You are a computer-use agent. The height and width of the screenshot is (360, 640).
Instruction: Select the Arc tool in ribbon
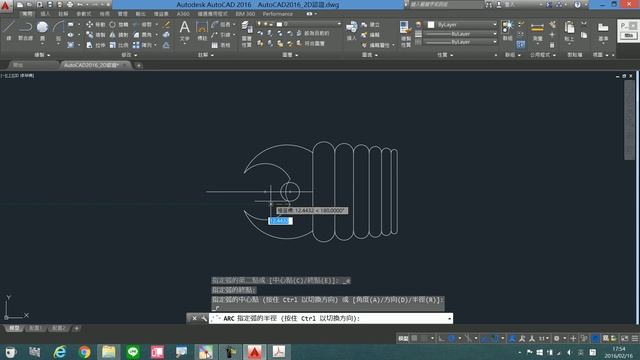point(58,27)
